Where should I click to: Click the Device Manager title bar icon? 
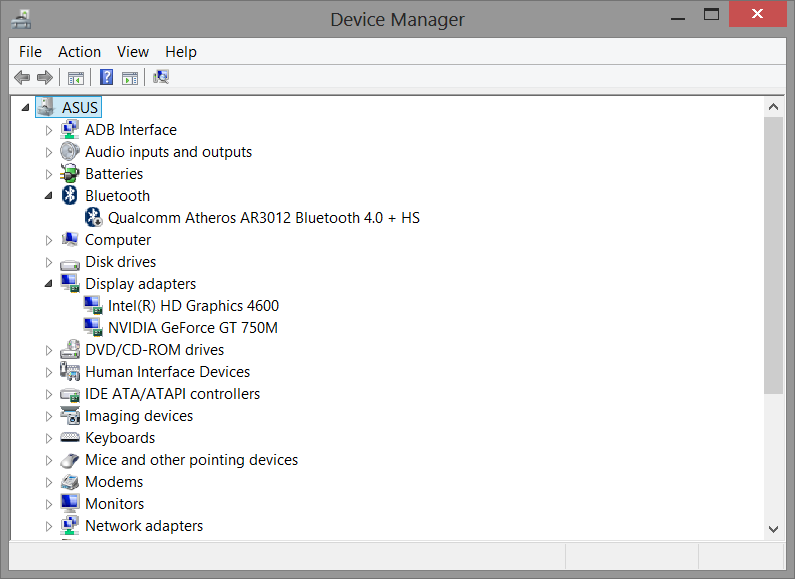(x=21, y=19)
